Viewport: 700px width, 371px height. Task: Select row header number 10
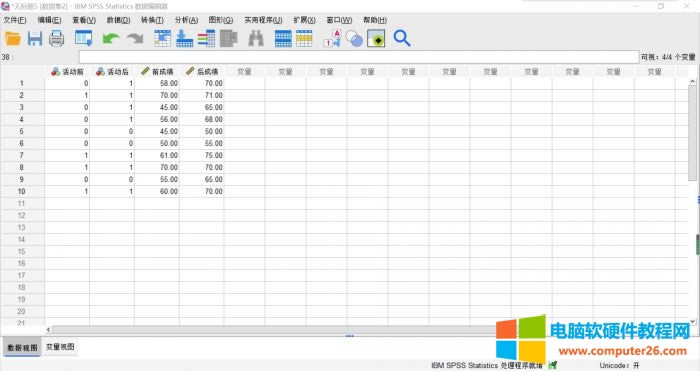coord(22,191)
